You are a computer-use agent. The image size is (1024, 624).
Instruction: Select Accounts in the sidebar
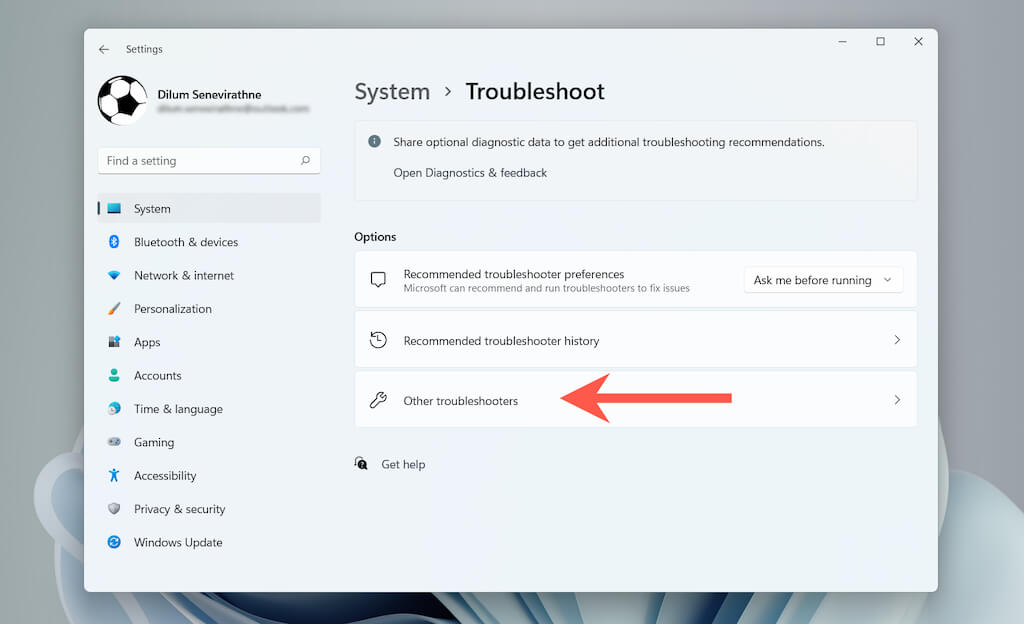click(158, 376)
